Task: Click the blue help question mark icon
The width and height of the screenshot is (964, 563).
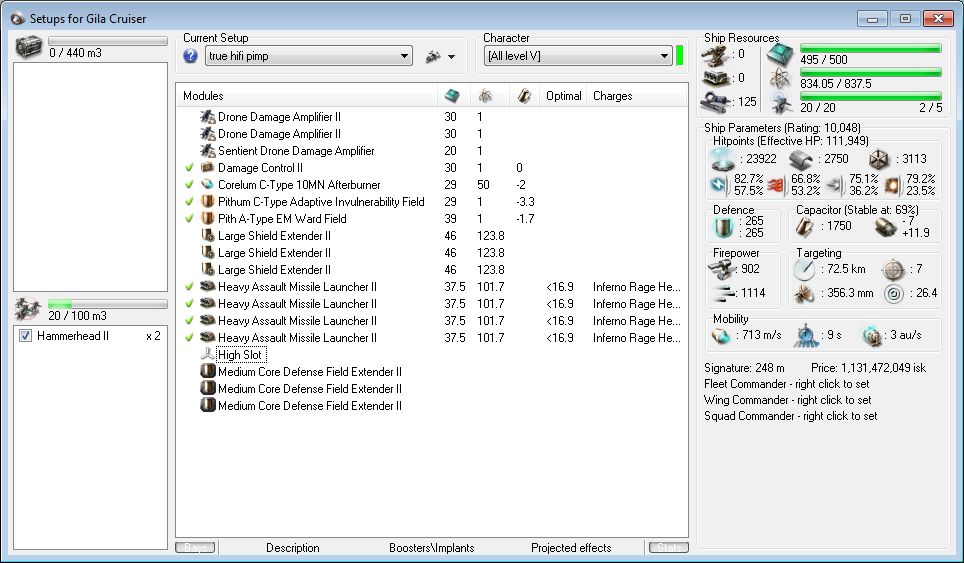Action: point(191,56)
